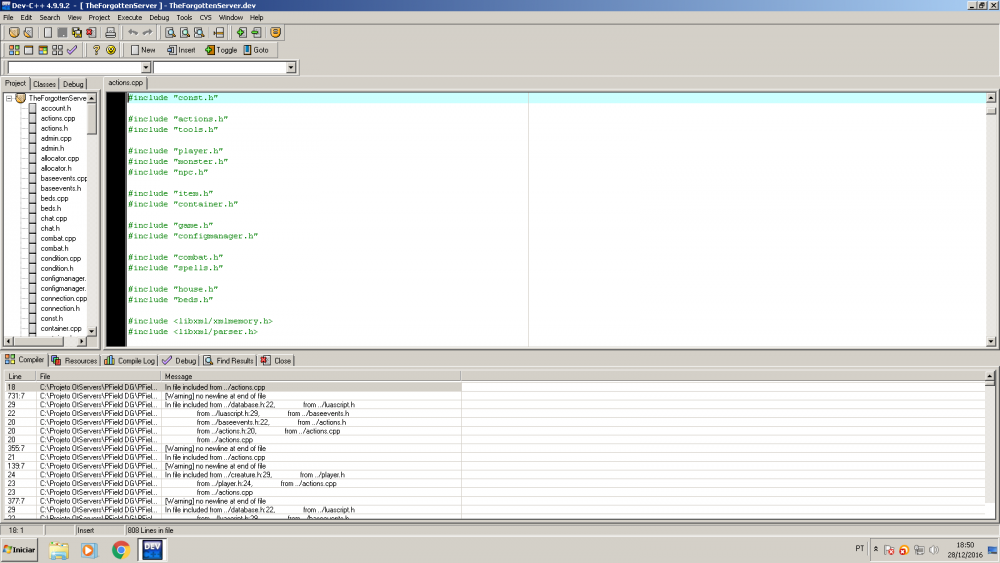The image size is (1000, 563).
Task: Click the Add to Project green plus icon
Action: [x=241, y=33]
